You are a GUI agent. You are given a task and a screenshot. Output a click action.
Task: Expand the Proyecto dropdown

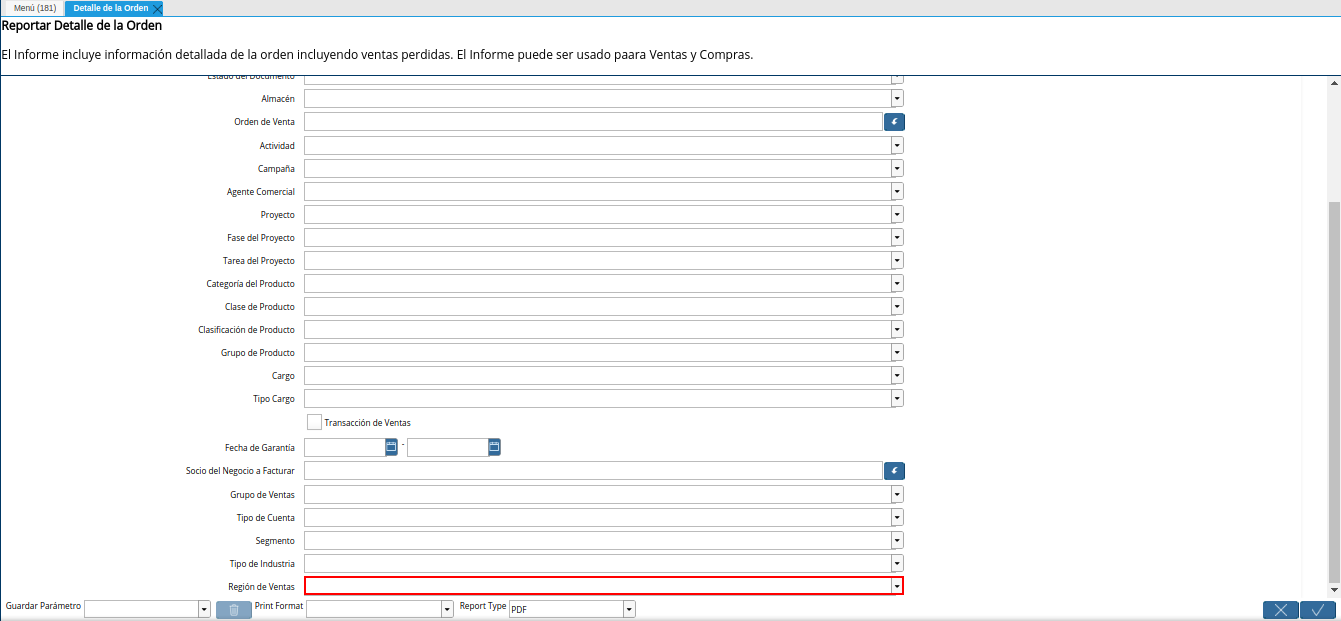[897, 215]
